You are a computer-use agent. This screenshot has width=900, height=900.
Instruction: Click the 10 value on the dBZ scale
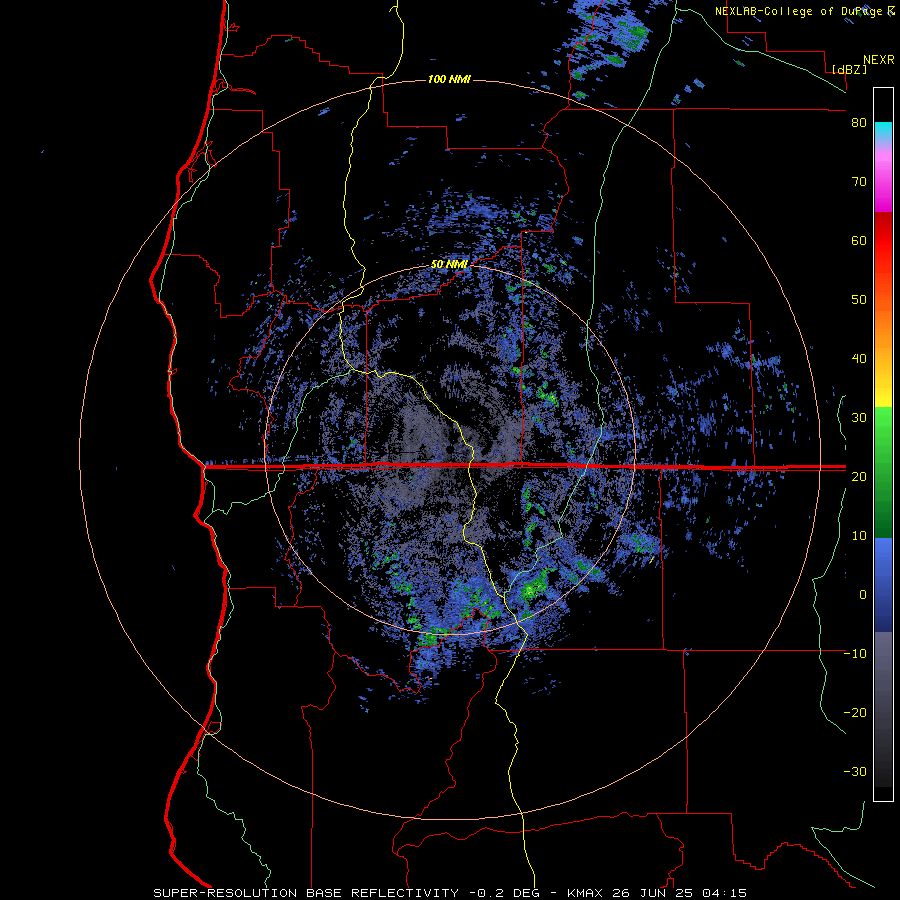point(859,536)
